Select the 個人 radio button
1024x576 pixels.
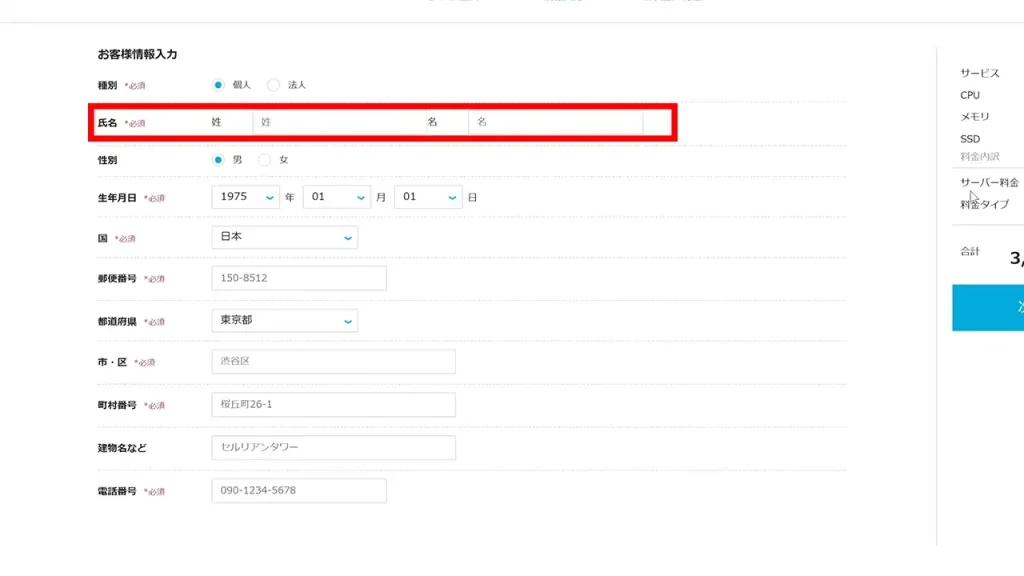point(218,85)
